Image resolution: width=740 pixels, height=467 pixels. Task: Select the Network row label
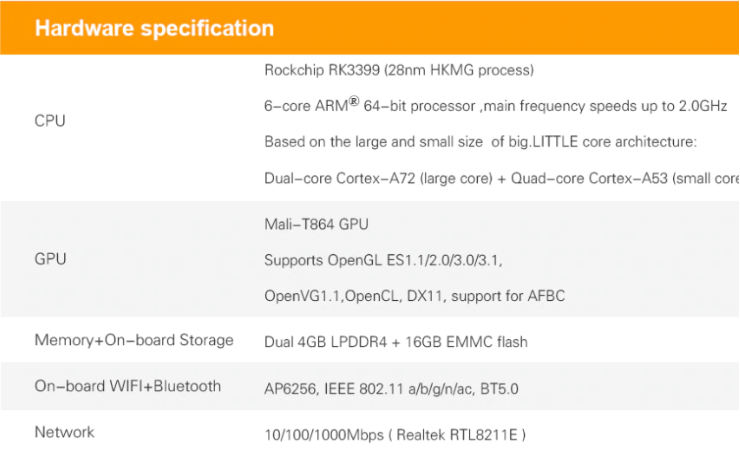(x=65, y=432)
